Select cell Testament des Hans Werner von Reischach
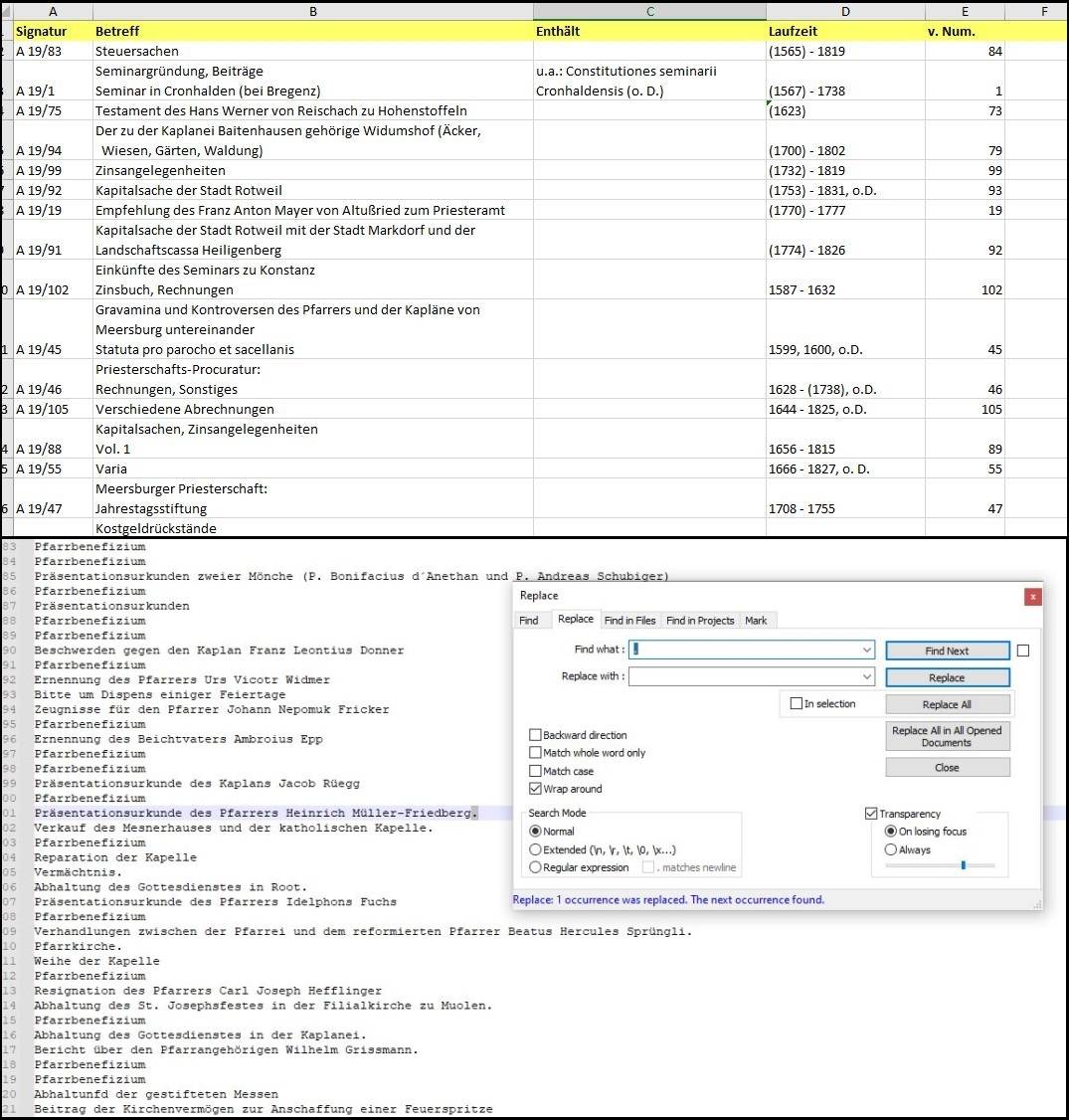The width and height of the screenshot is (1069, 1120). pos(313,110)
